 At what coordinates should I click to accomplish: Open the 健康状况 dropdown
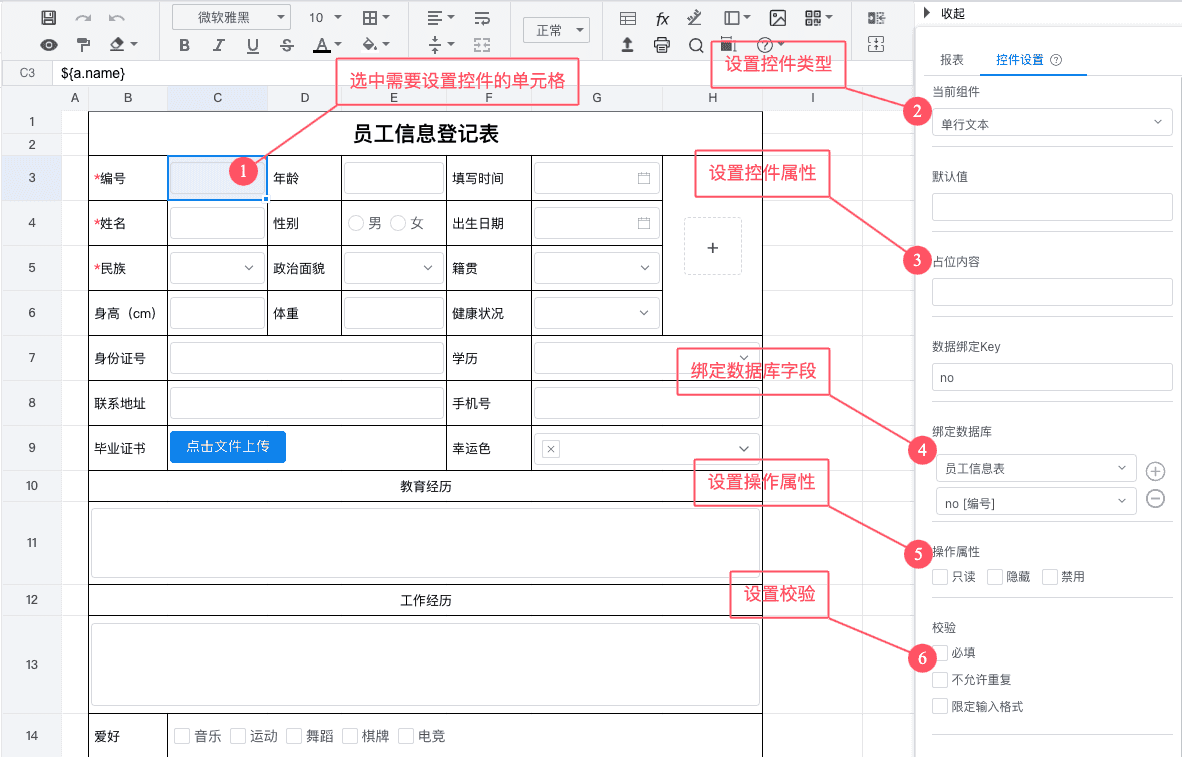pos(597,313)
